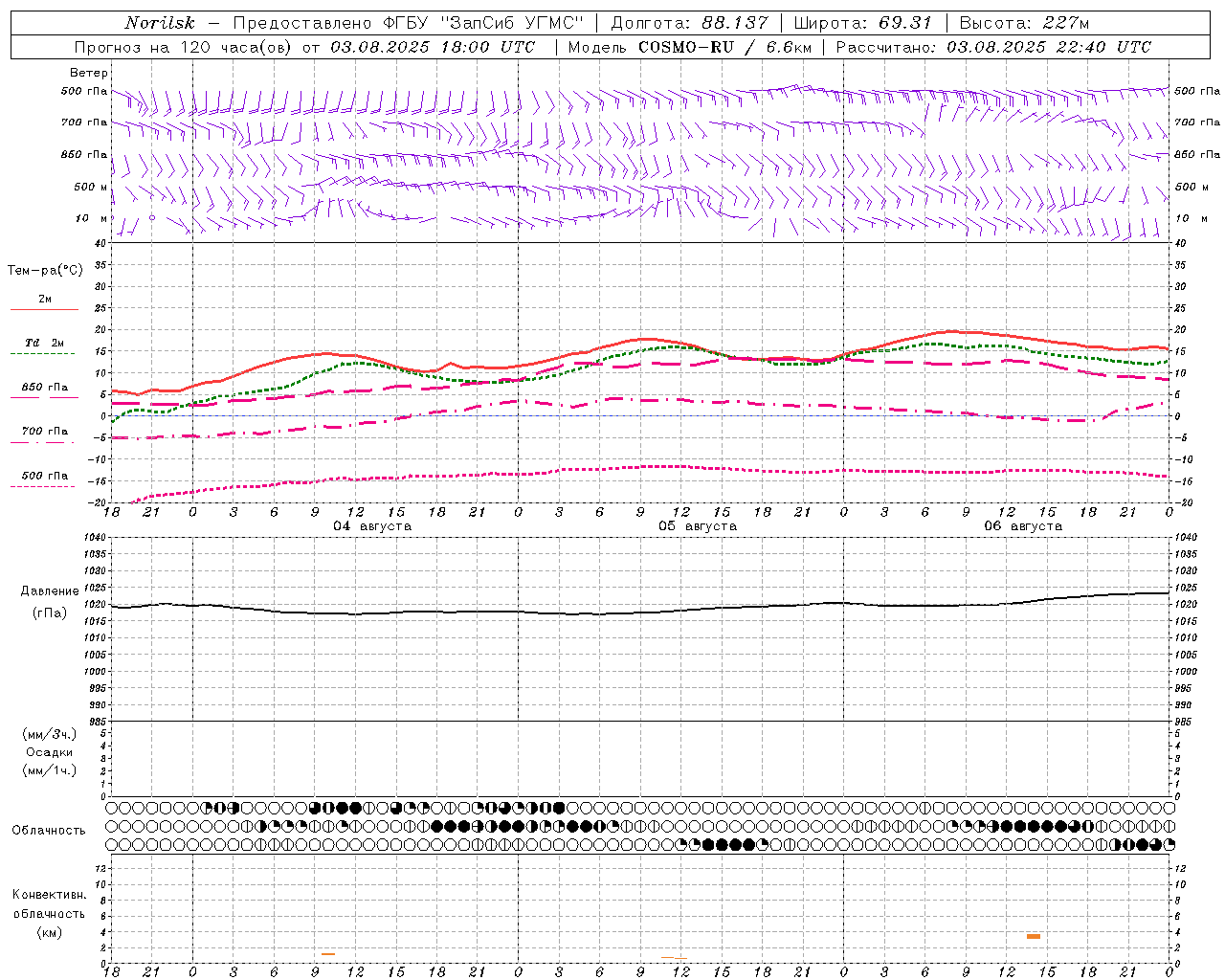Click the Norilsk station title
The height and width of the screenshot is (980, 1225).
click(160, 23)
